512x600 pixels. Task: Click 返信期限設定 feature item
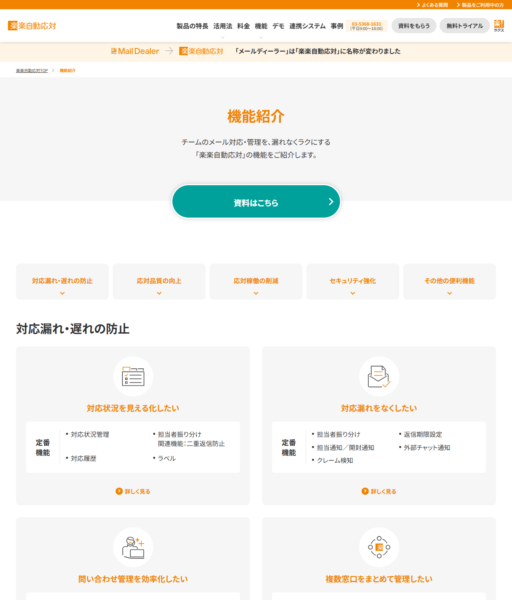coord(423,434)
